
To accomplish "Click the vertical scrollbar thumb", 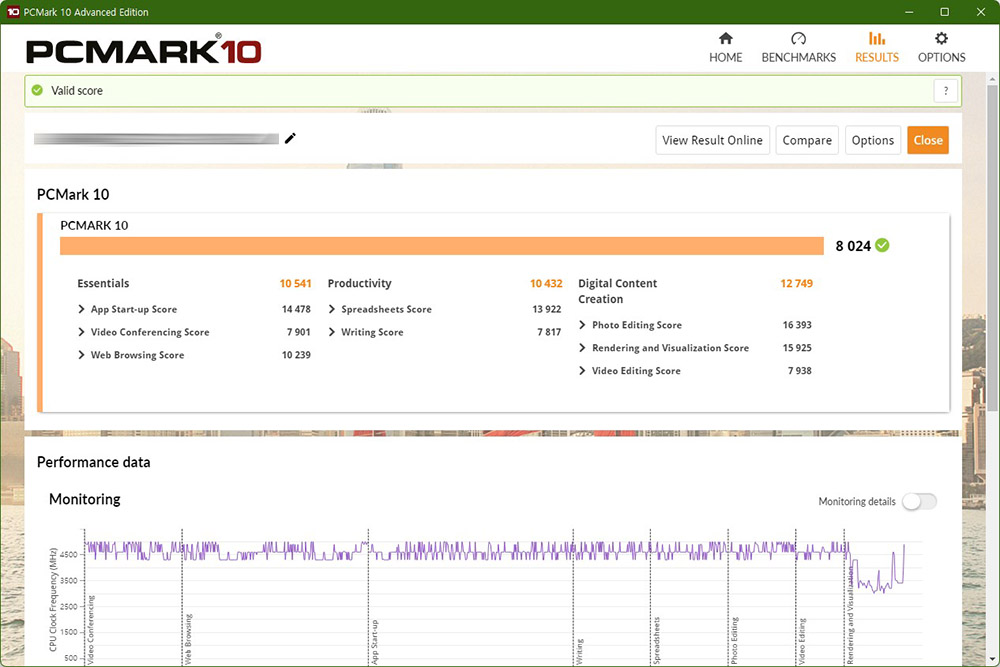I will coord(992,249).
